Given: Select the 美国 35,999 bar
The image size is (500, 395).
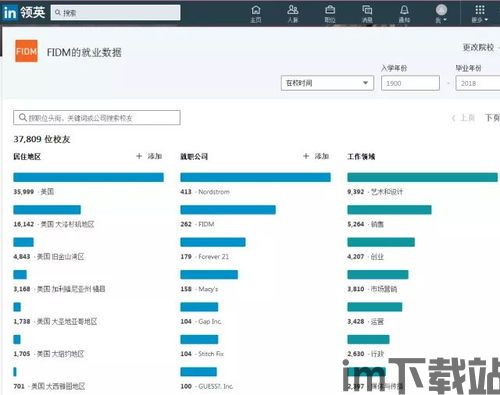Looking at the screenshot, I should (x=88, y=177).
